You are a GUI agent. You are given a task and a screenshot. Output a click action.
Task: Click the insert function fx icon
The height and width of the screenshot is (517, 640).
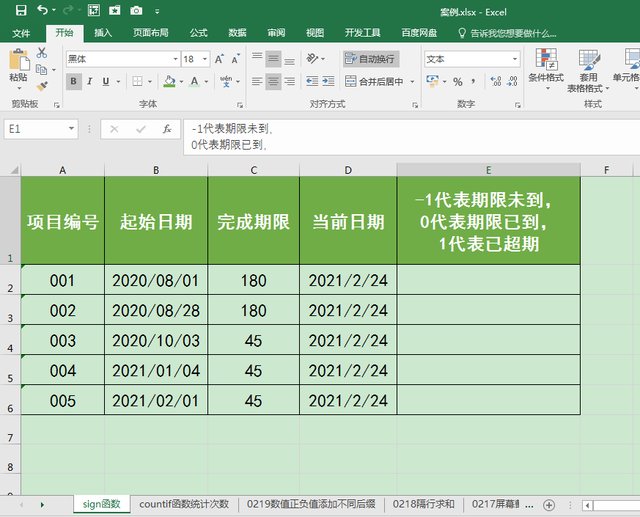167,129
